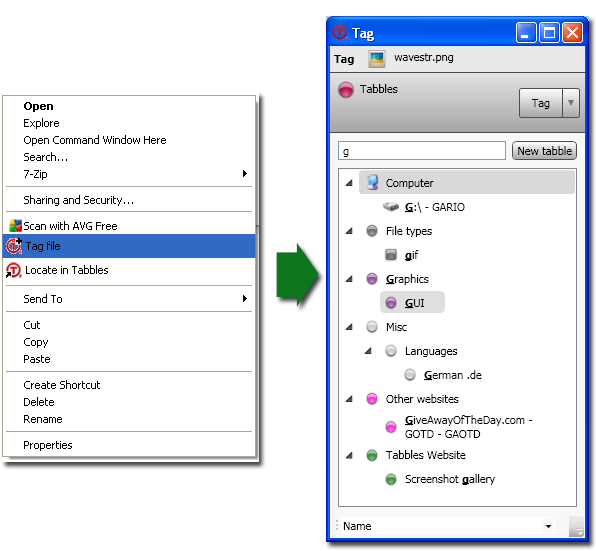The height and width of the screenshot is (551, 596).
Task: Click the pink Other websites bubble icon
Action: pyautogui.click(x=372, y=398)
